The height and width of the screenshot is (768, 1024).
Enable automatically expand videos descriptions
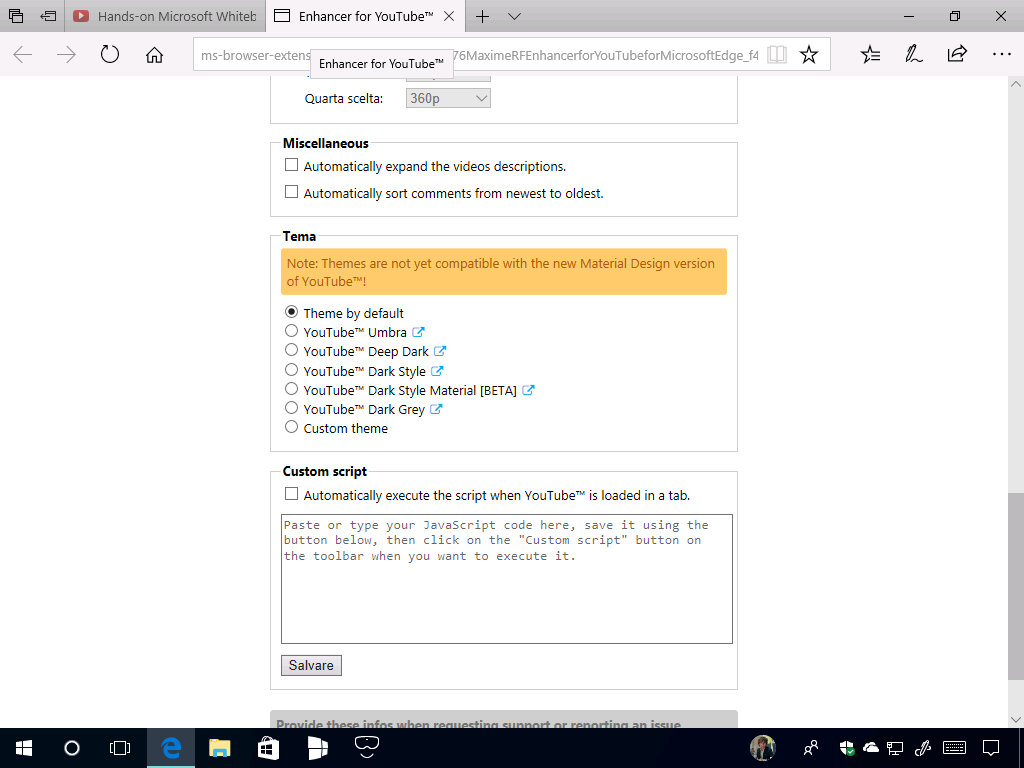pyautogui.click(x=291, y=165)
